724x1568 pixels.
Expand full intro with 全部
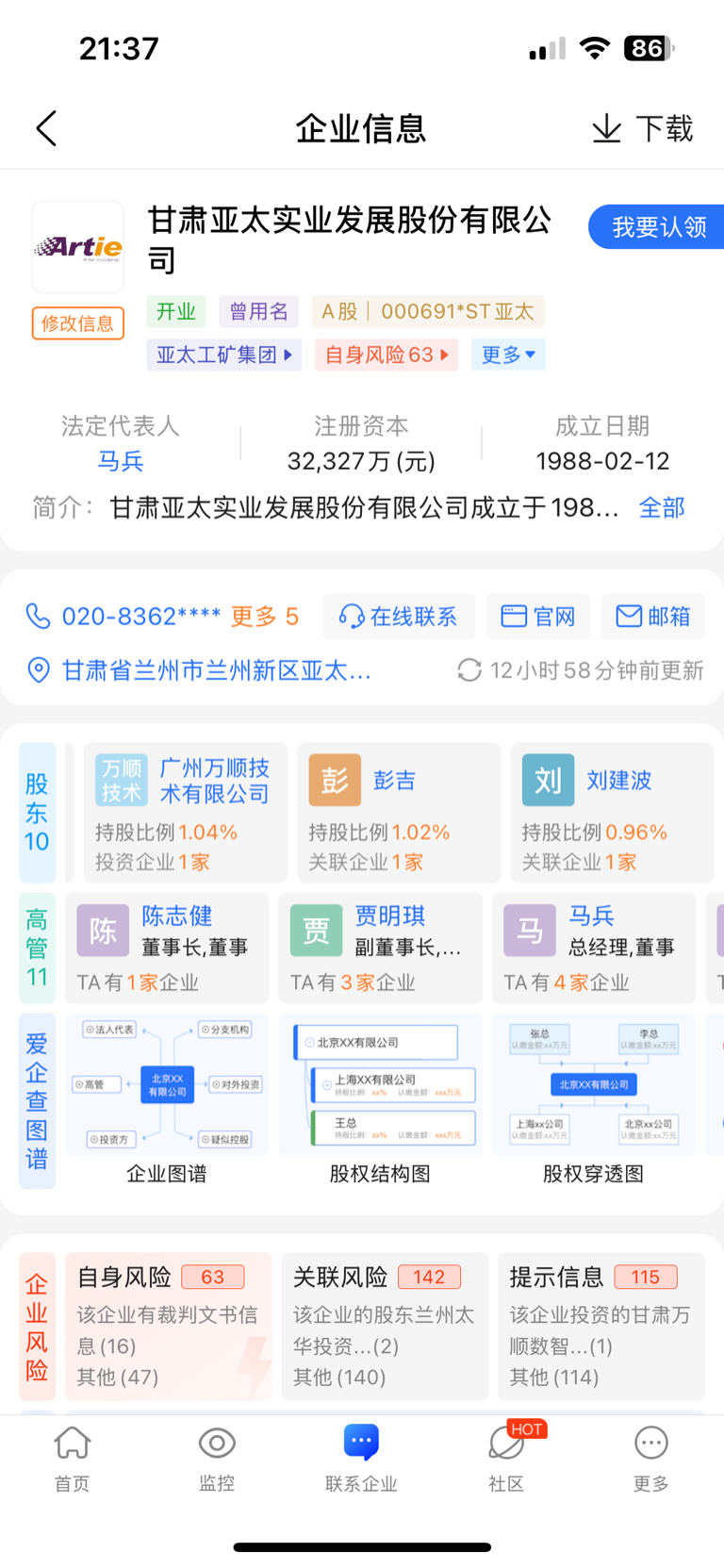tap(662, 507)
